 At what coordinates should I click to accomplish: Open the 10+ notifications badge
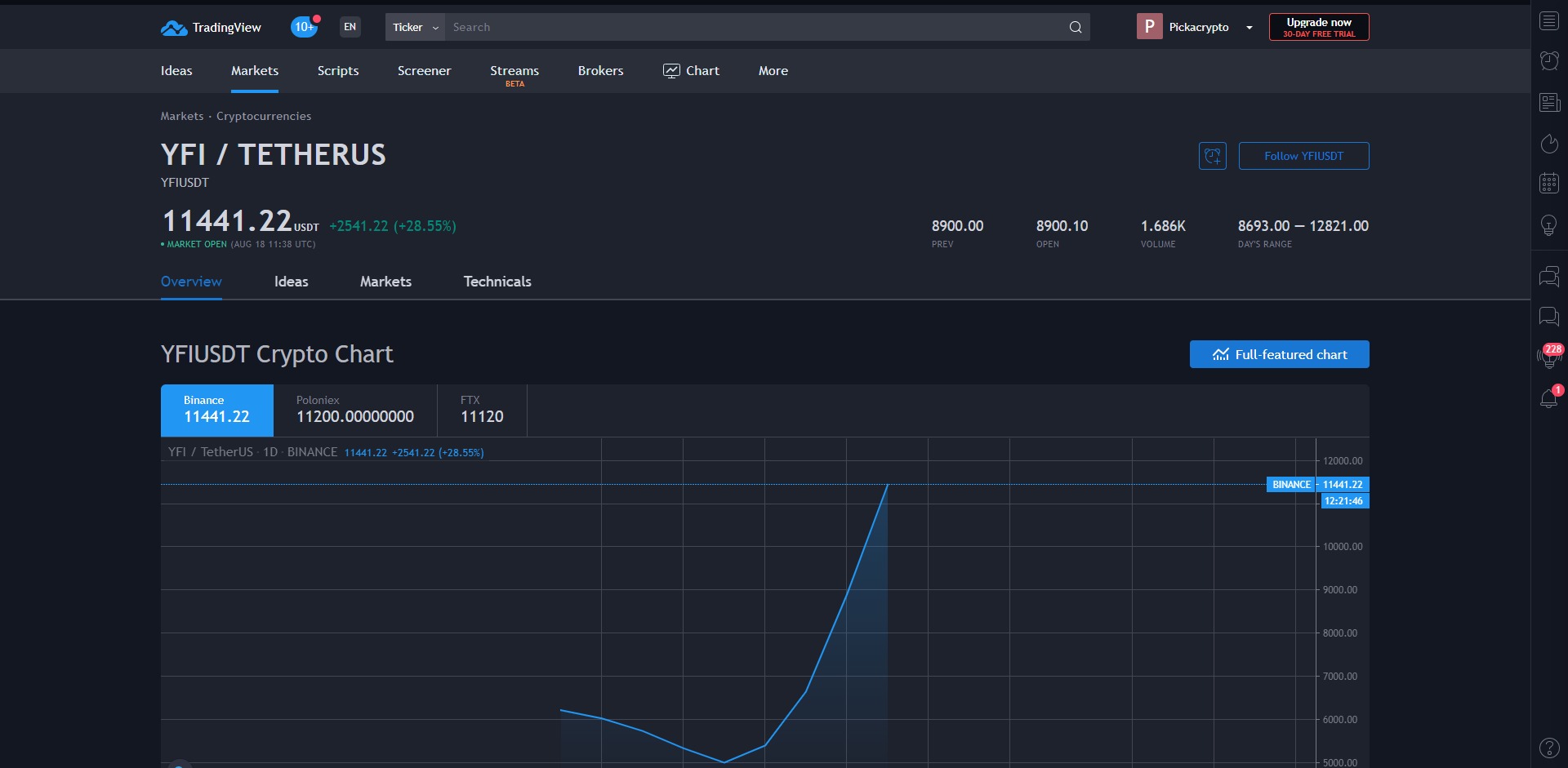point(305,27)
